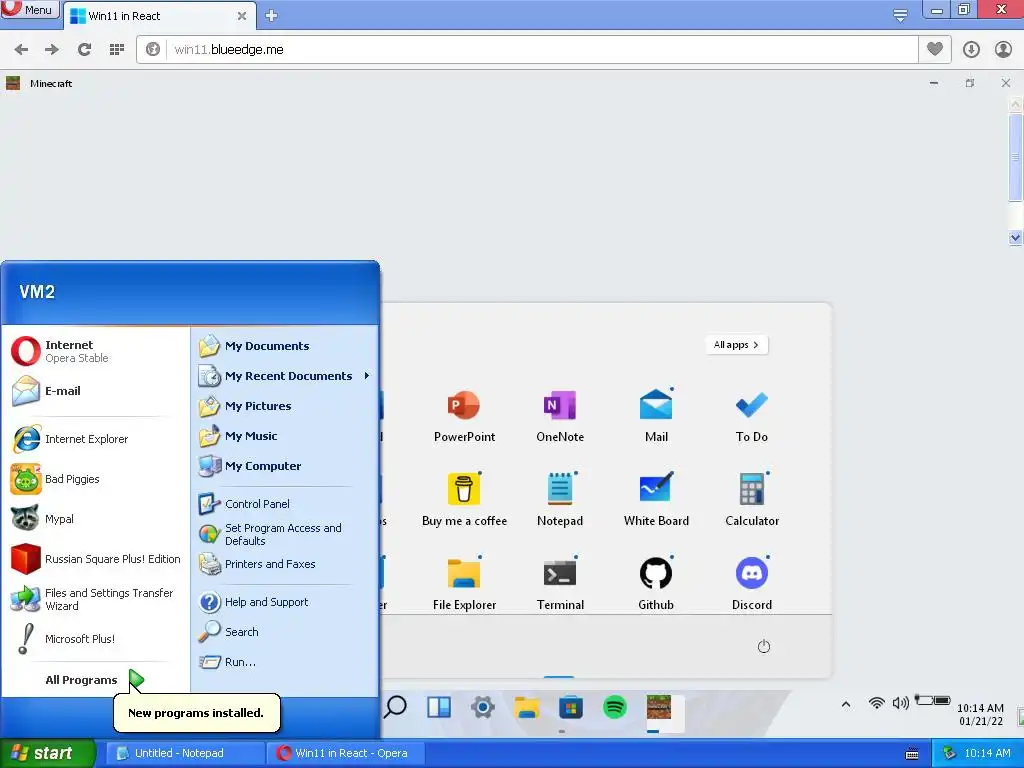The width and height of the screenshot is (1024, 768).
Task: Click the XP start button
Action: 47,753
